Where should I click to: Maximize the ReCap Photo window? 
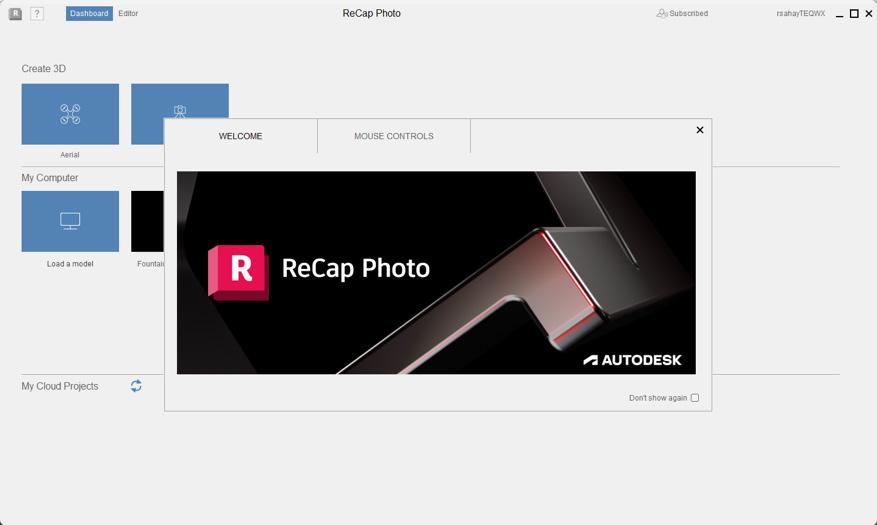pos(854,14)
